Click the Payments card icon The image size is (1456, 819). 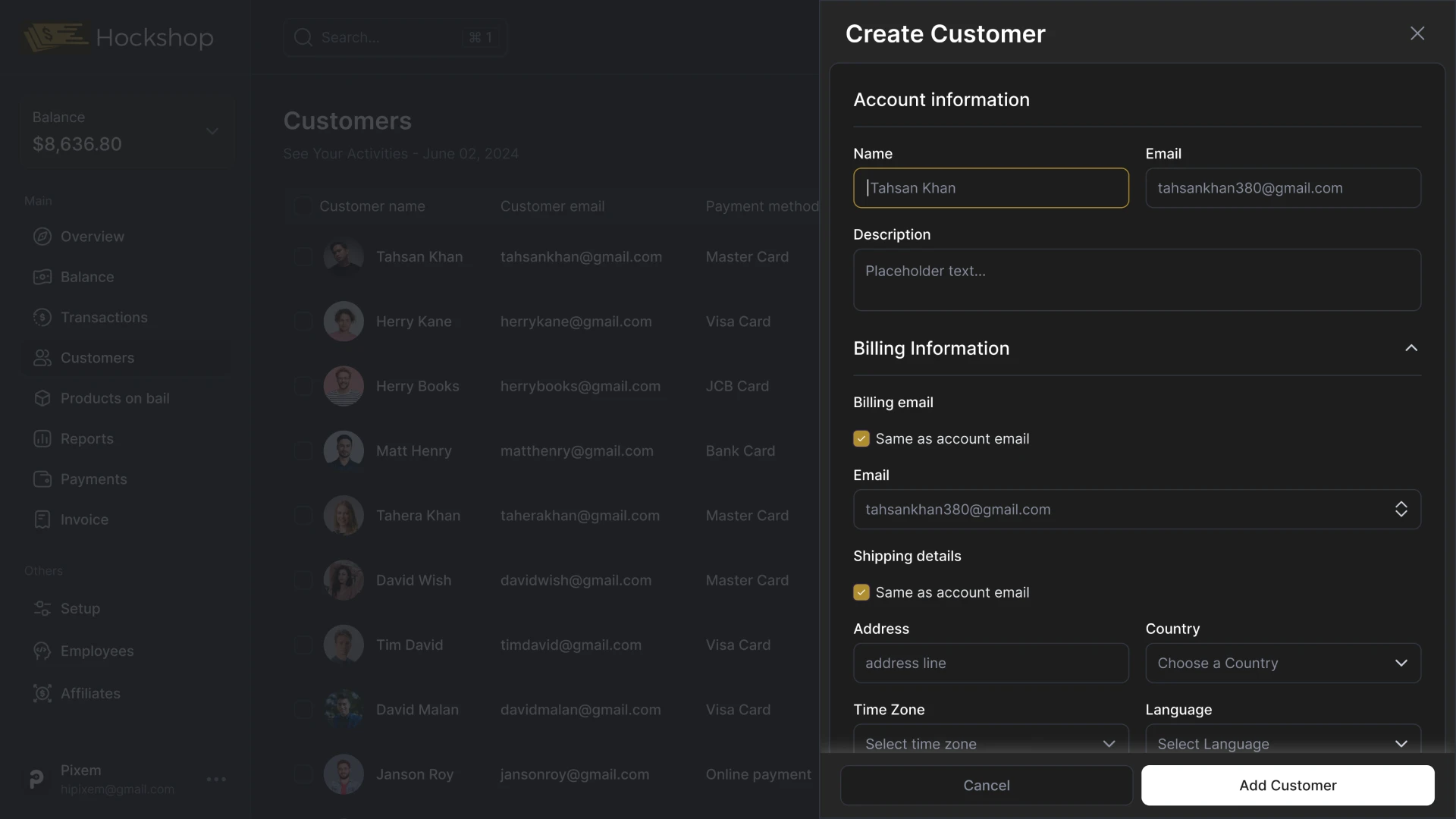(x=42, y=479)
